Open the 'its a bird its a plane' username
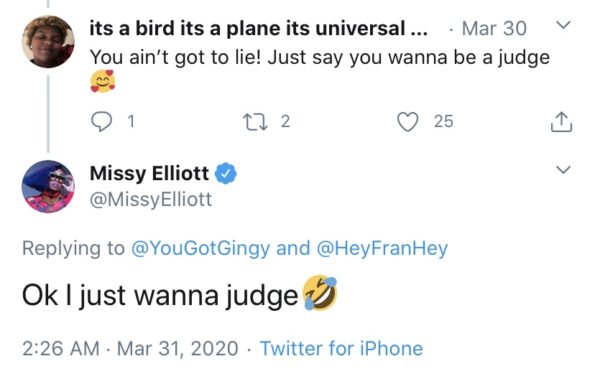The image size is (595, 374). tap(259, 28)
